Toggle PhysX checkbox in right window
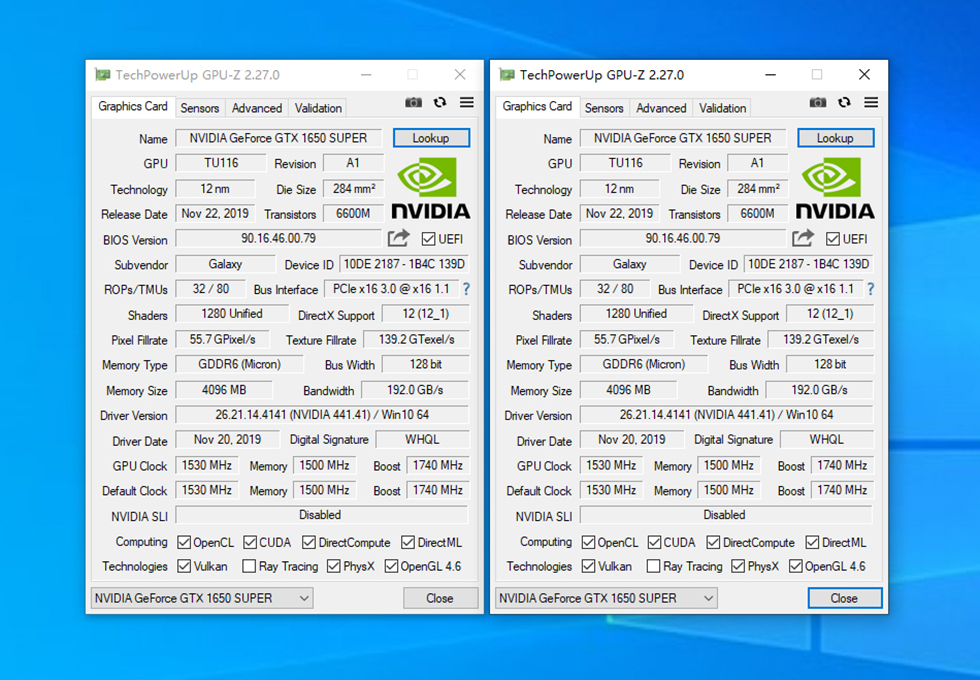The height and width of the screenshot is (680, 980). [x=738, y=566]
